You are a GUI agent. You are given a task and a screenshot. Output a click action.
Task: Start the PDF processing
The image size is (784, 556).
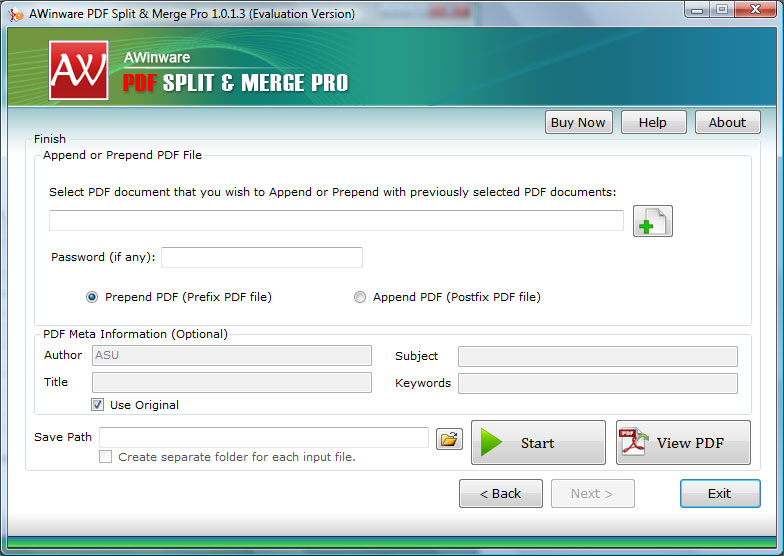(538, 442)
